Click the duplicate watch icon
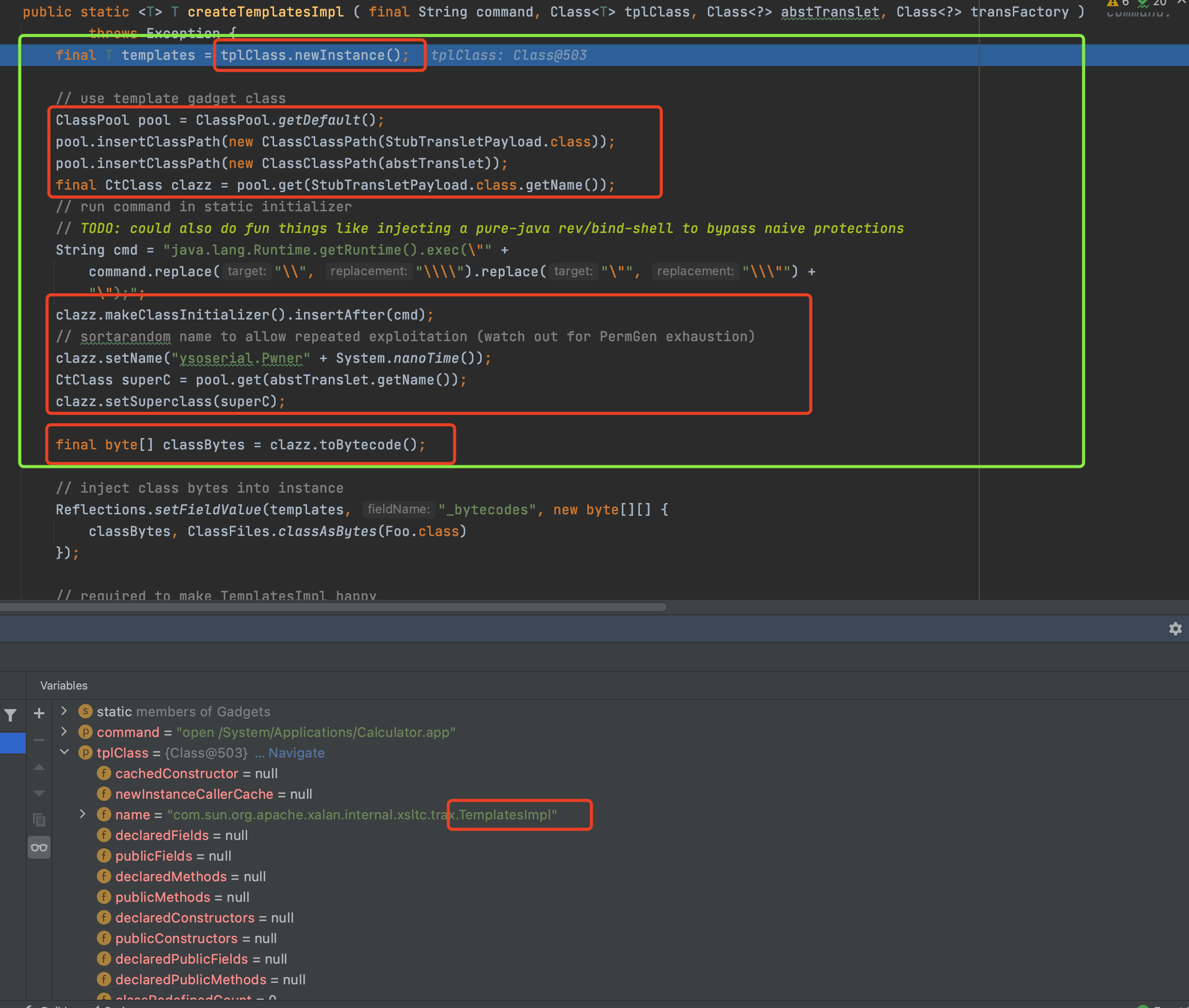The width and height of the screenshot is (1189, 1008). pyautogui.click(x=39, y=820)
